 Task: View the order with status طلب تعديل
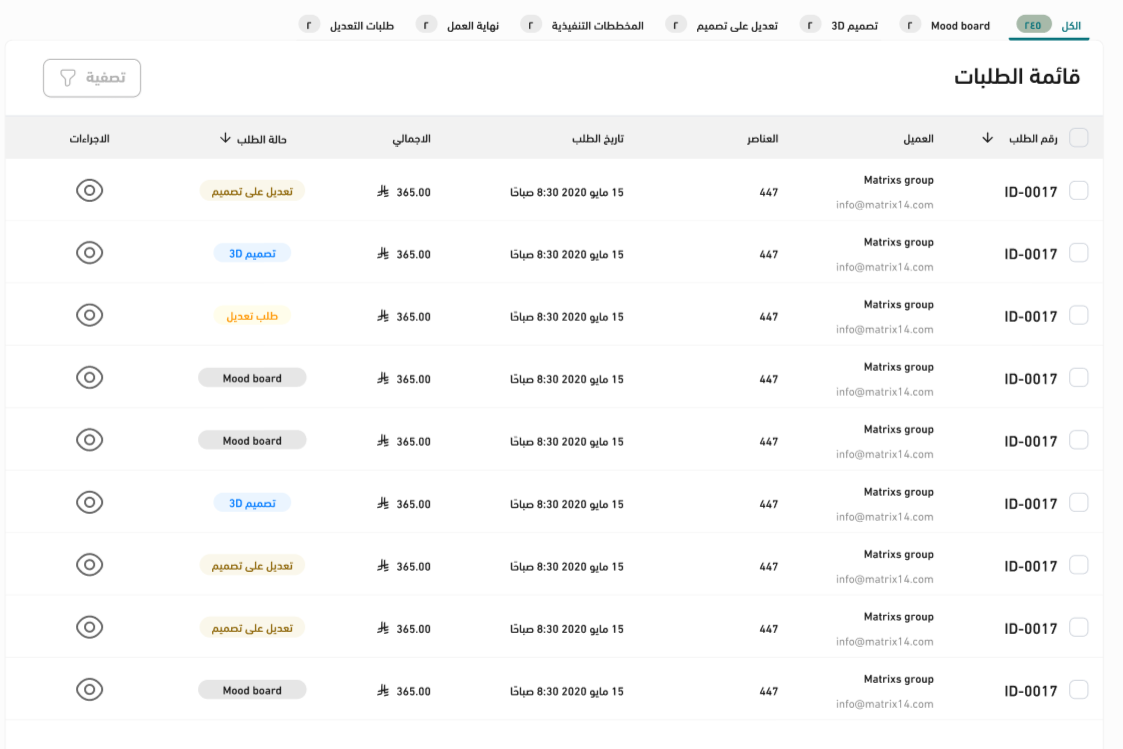(x=90, y=315)
